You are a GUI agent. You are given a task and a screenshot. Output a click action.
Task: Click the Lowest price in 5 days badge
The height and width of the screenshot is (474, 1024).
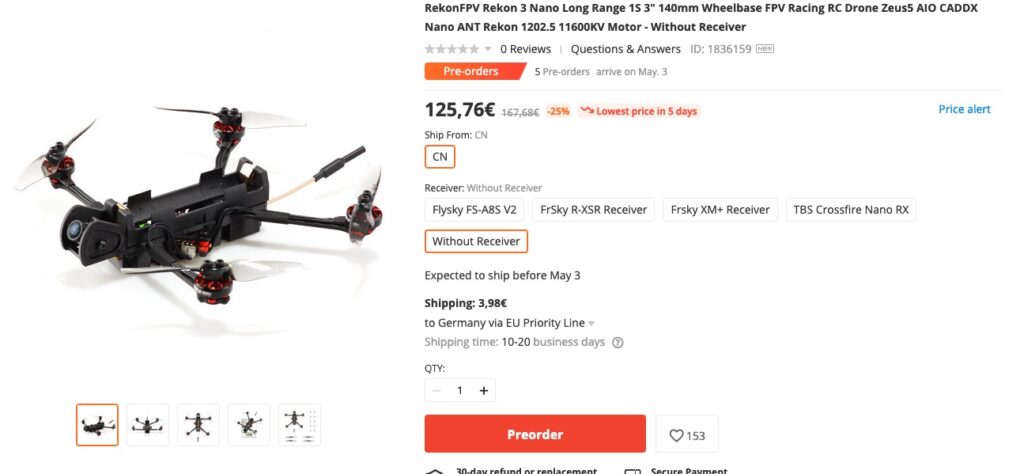pyautogui.click(x=639, y=111)
